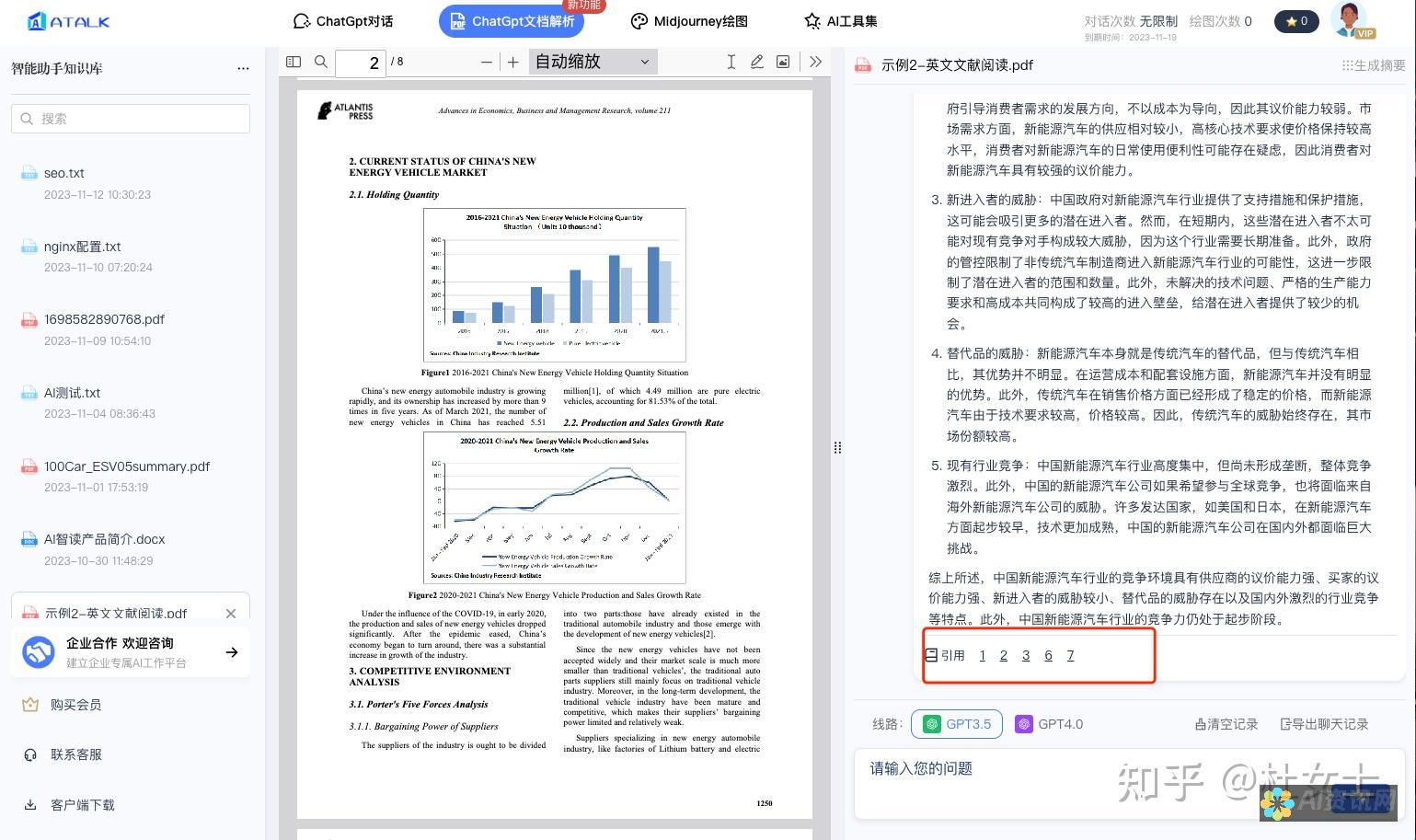
Task: Open the Midjourney绘图 tab
Action: click(689, 21)
